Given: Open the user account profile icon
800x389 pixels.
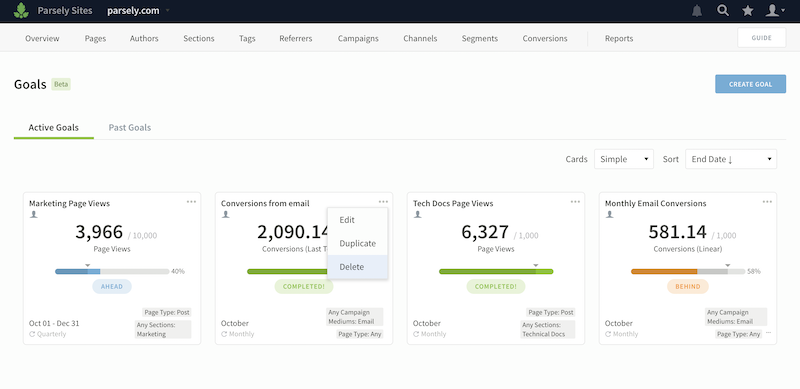Looking at the screenshot, I should pyautogui.click(x=775, y=10).
